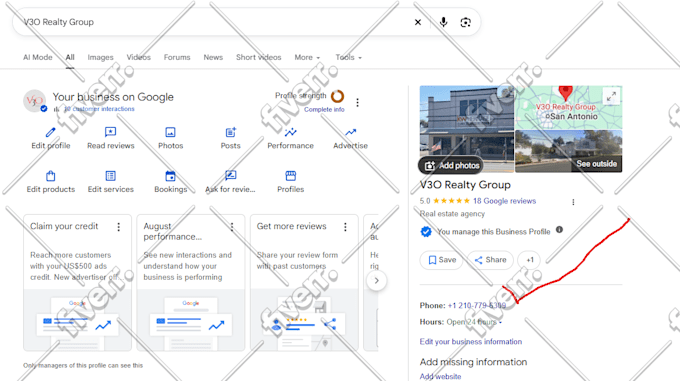This screenshot has width=680, height=381.
Task: Open the Claim your credit card
Action: [77, 282]
